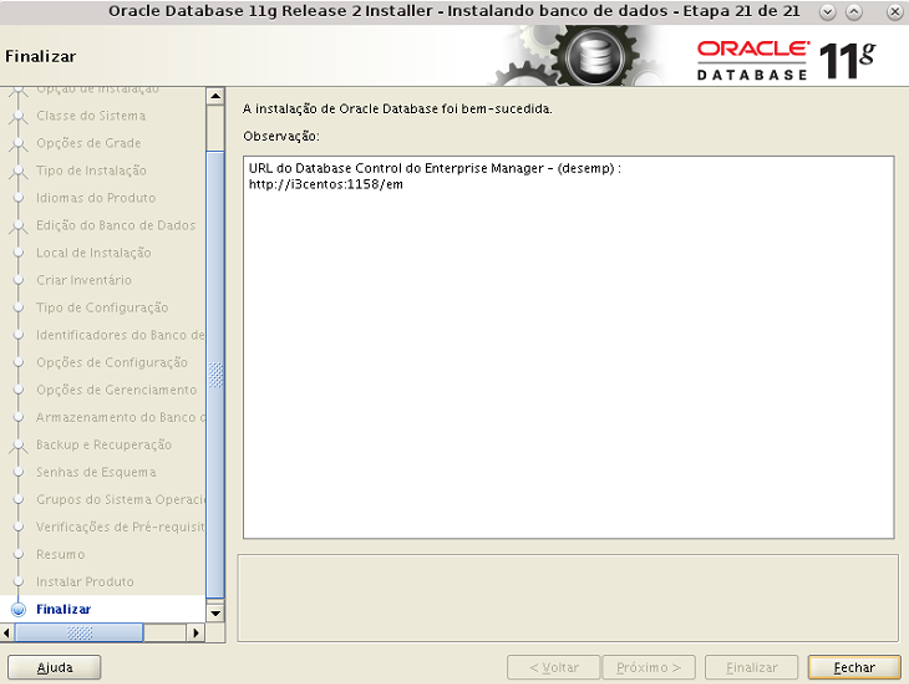Click the sidebar scroll down arrow
Screen dimensions: 909x684
[216, 613]
